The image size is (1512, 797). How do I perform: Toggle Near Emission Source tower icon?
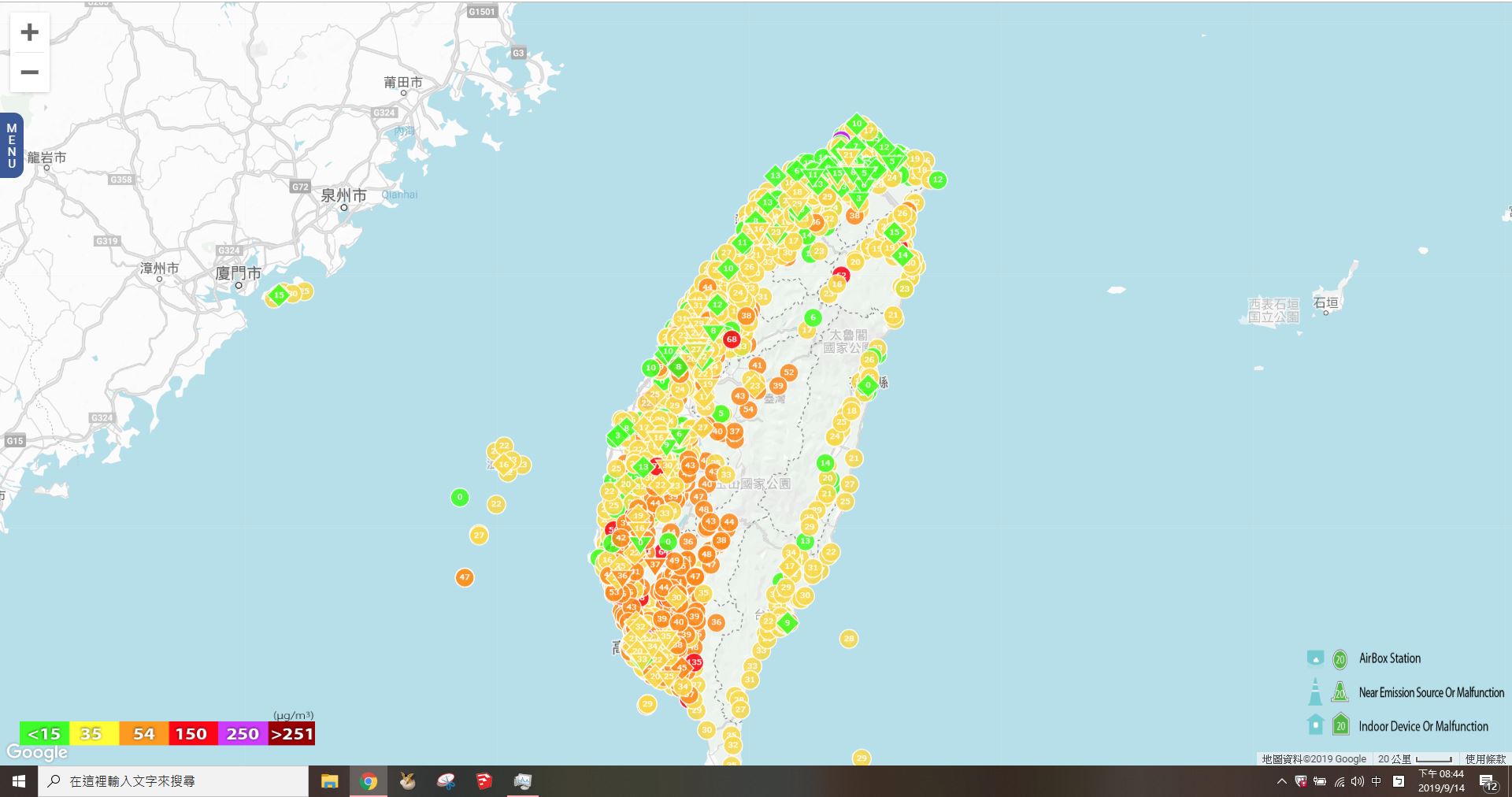tap(1315, 691)
